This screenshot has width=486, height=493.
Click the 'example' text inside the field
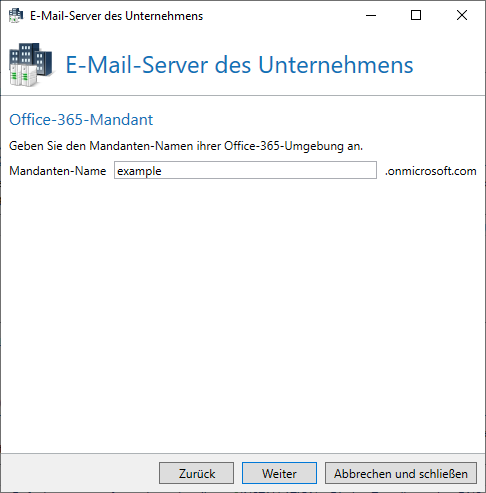tap(139, 171)
